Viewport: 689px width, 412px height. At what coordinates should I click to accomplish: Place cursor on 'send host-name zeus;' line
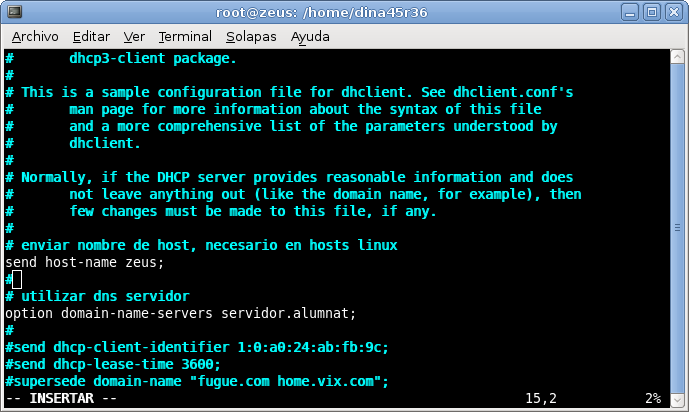(x=84, y=262)
